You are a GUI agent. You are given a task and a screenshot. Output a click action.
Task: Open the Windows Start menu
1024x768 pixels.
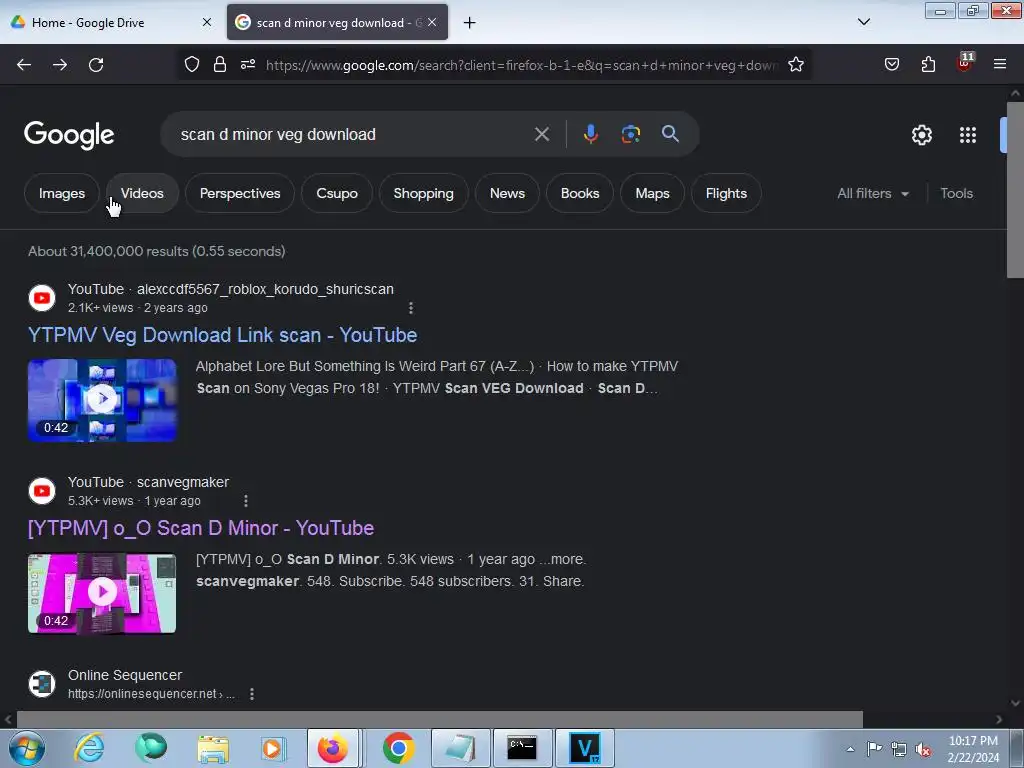pos(26,748)
